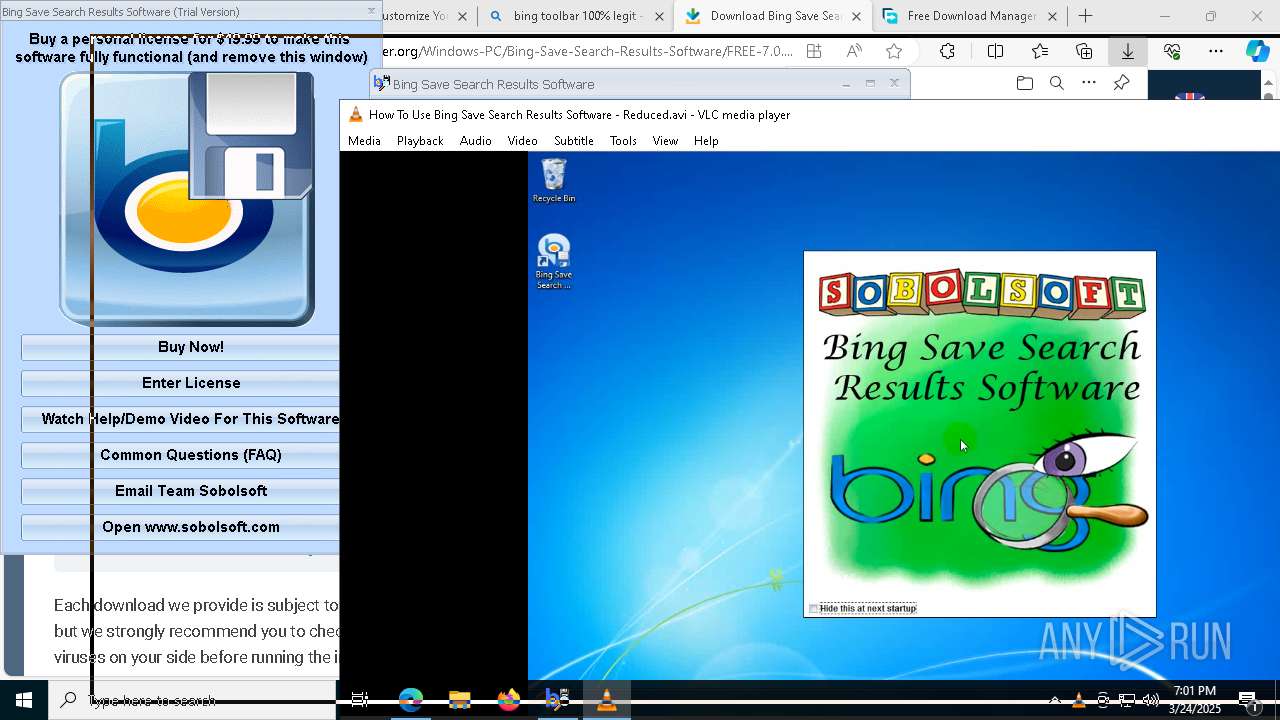Toggle 'Hide this at next startup' checkbox

[814, 608]
